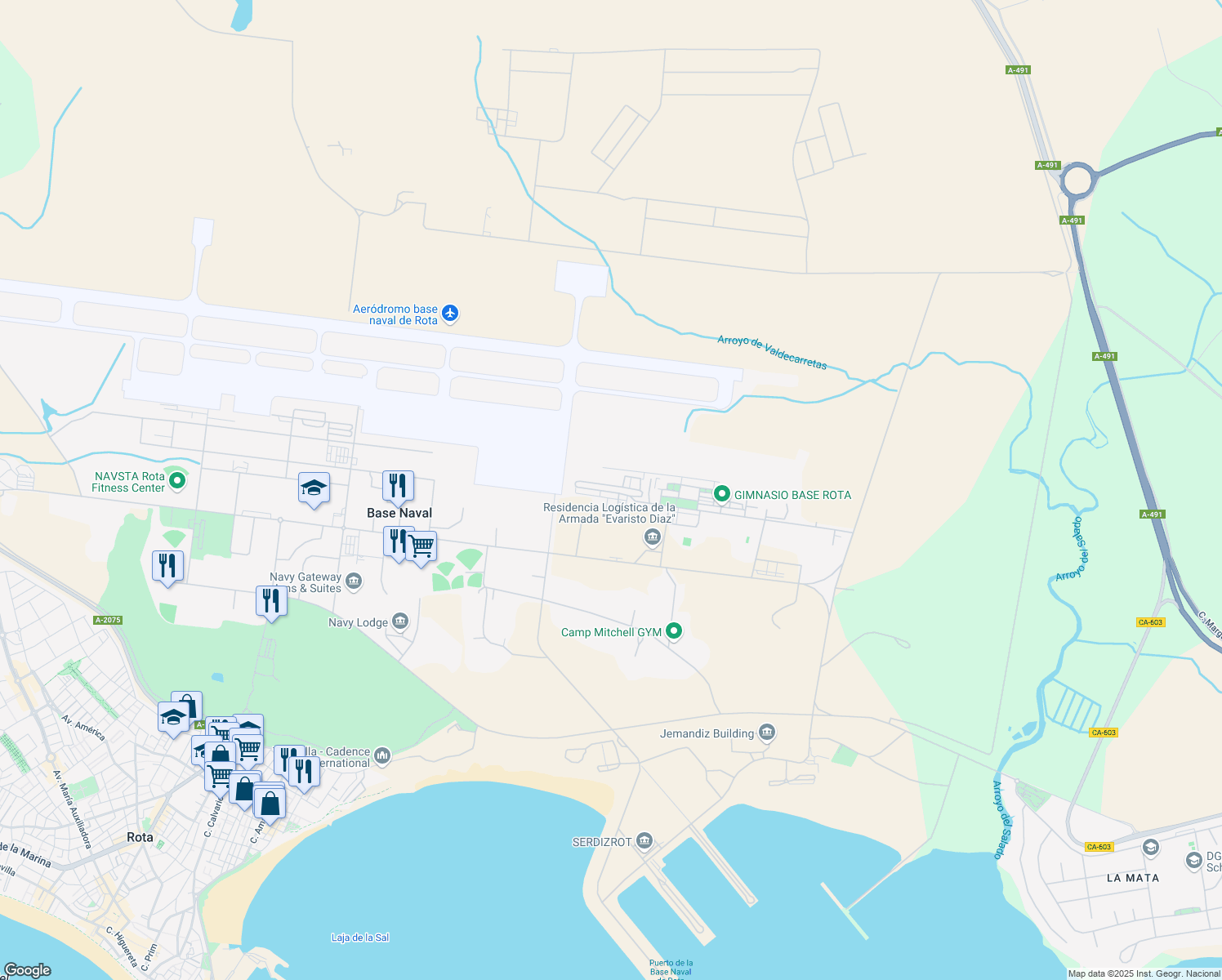Click the Camp Mitchell GYM green pin
This screenshot has height=980, width=1222.
pos(674,630)
